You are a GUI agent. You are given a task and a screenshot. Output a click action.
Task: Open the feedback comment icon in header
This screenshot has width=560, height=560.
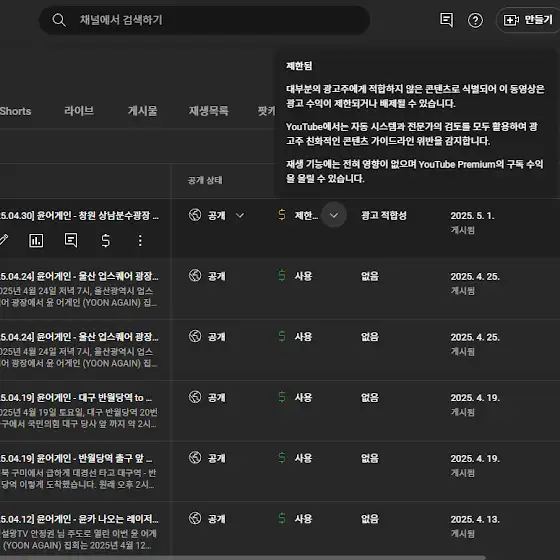(446, 20)
